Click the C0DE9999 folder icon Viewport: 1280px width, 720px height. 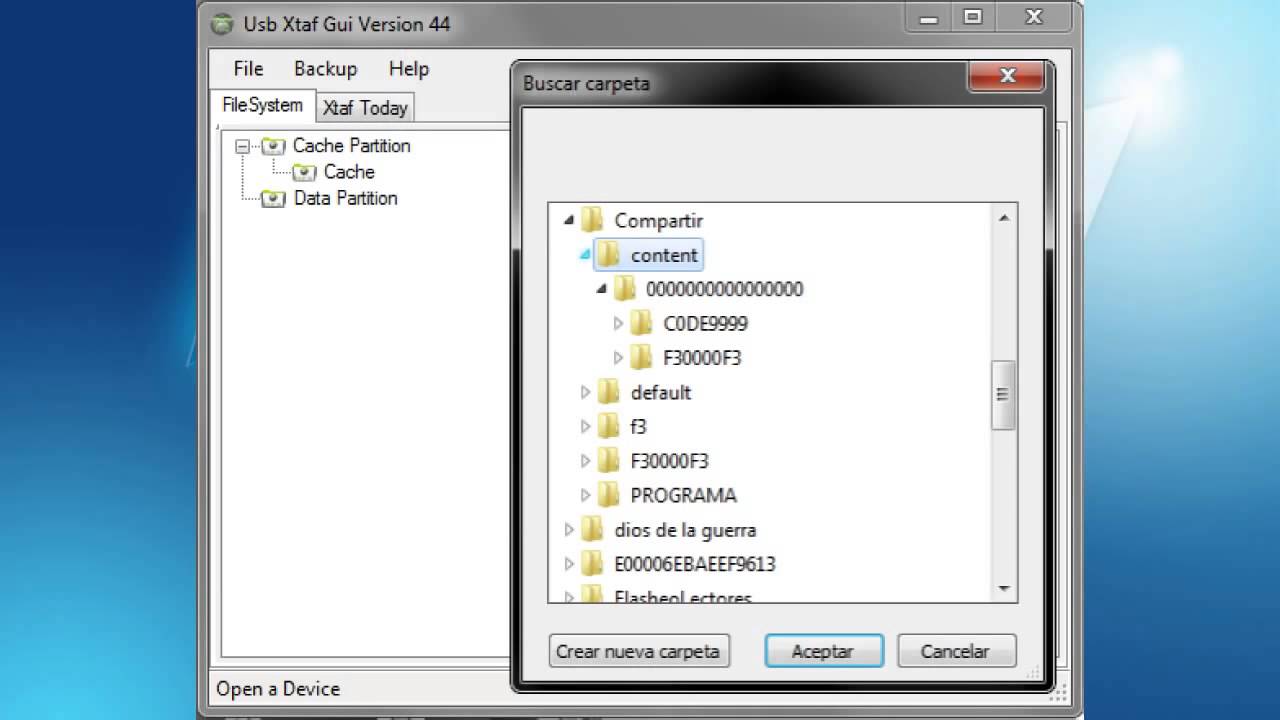[641, 323]
